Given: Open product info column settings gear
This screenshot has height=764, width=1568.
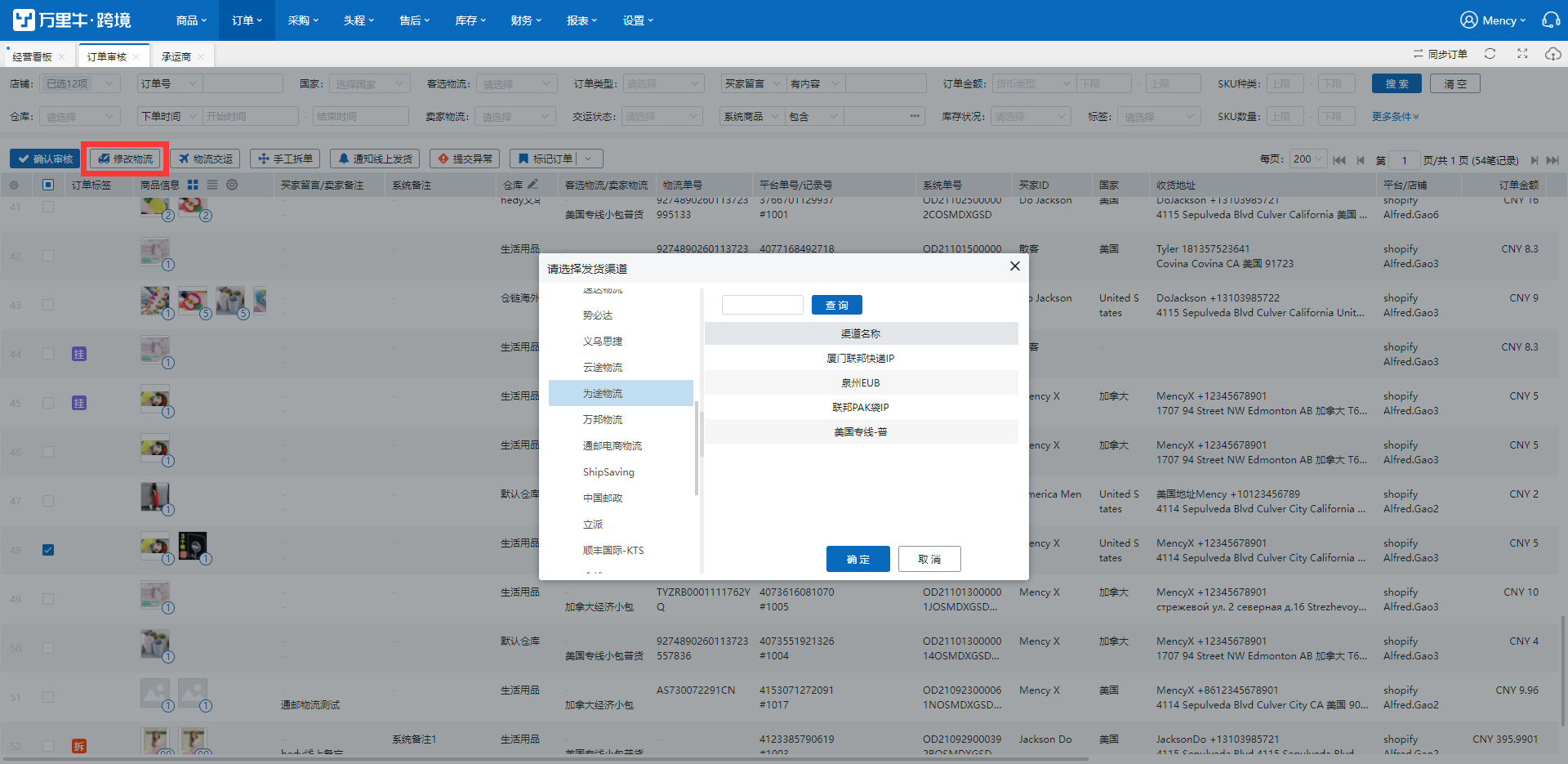Looking at the screenshot, I should pos(232,185).
